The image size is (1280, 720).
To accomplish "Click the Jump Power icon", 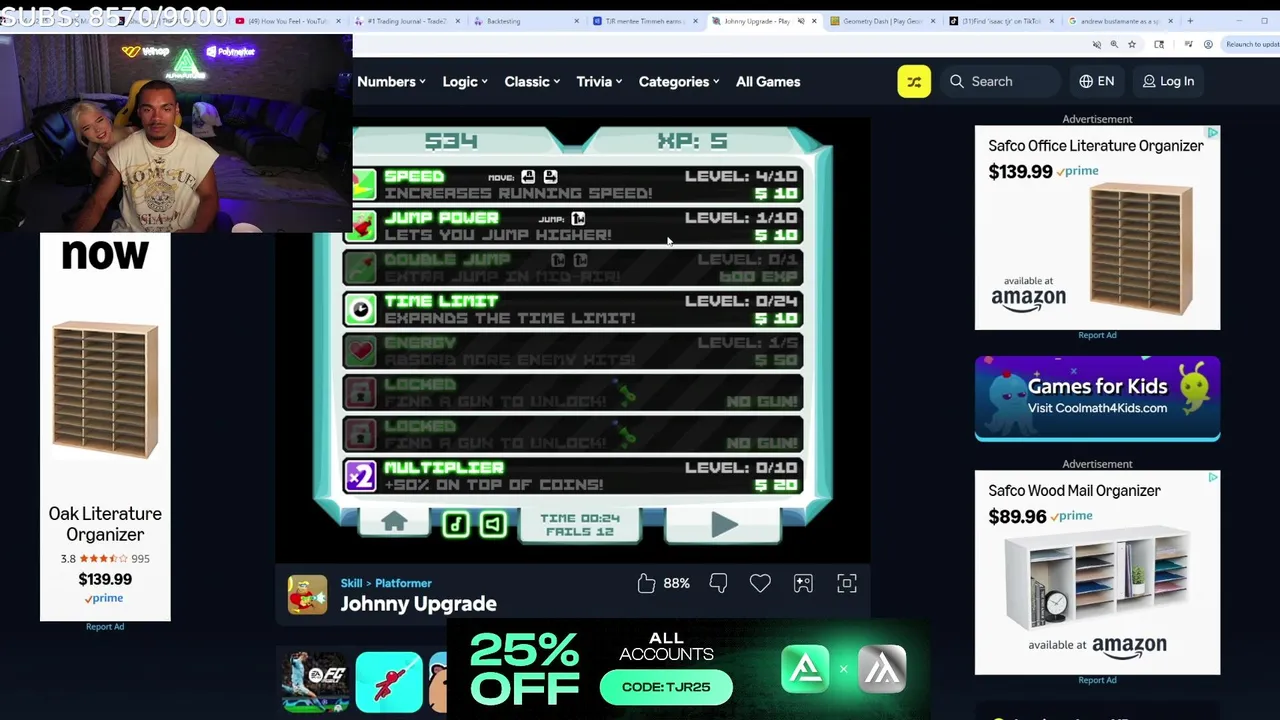I will point(361,227).
